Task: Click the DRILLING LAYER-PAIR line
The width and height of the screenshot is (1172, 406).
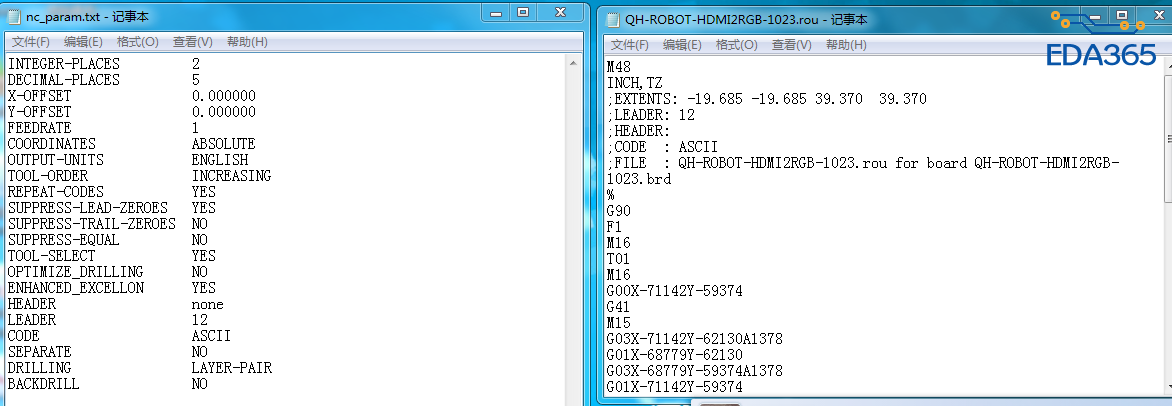Action: click(x=139, y=368)
